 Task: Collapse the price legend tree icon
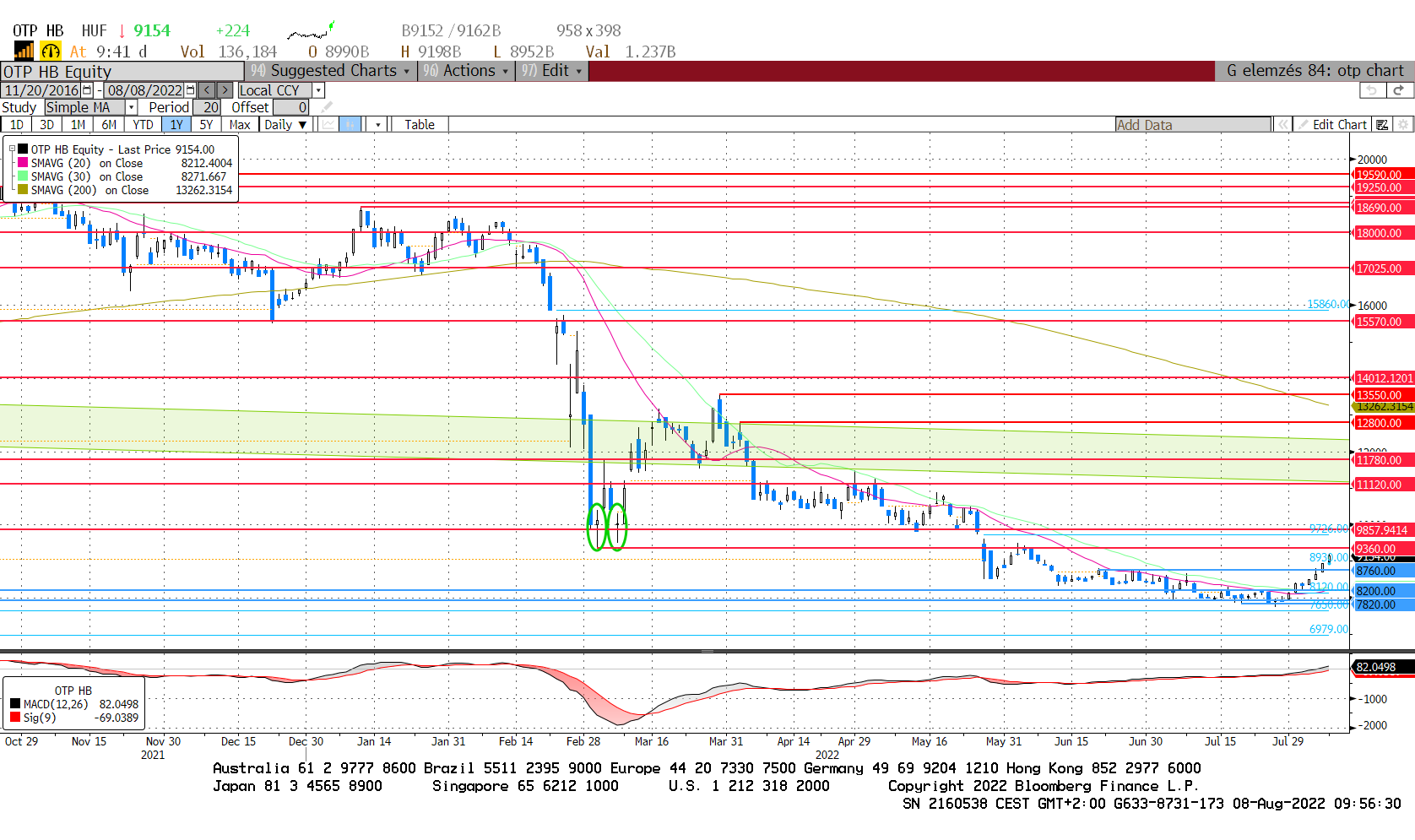[13, 149]
